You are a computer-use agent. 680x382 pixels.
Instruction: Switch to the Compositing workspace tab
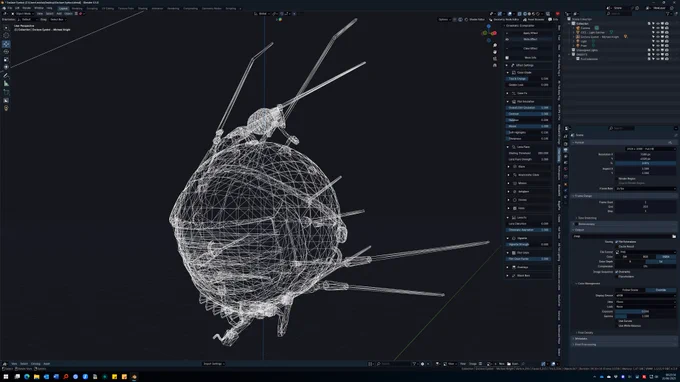(x=191, y=8)
